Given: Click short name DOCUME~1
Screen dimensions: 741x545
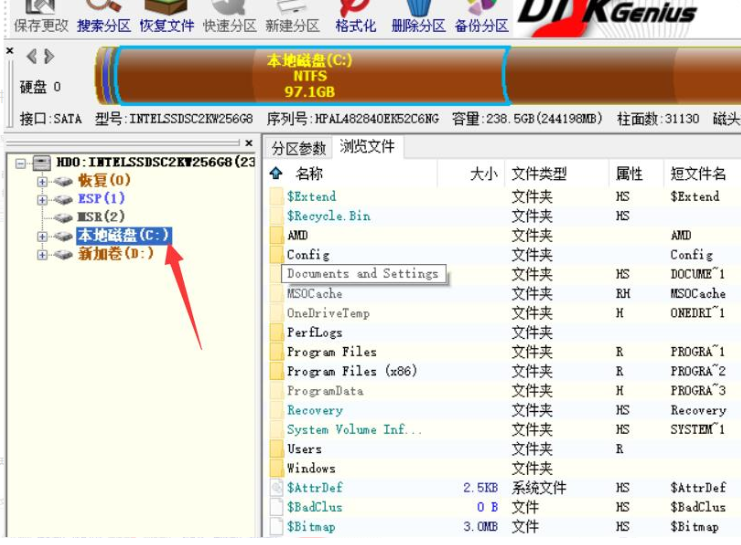Looking at the screenshot, I should click(x=698, y=274).
